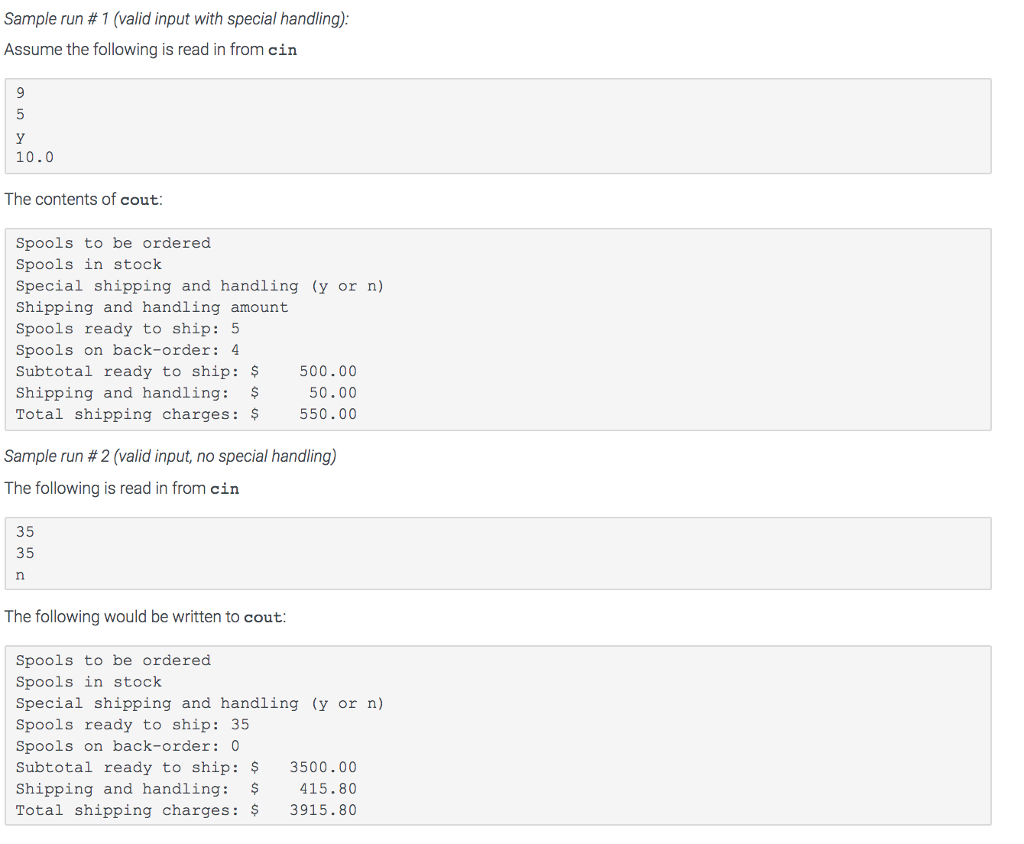
Task: Click the "n" line in second input block
Action: (20, 574)
